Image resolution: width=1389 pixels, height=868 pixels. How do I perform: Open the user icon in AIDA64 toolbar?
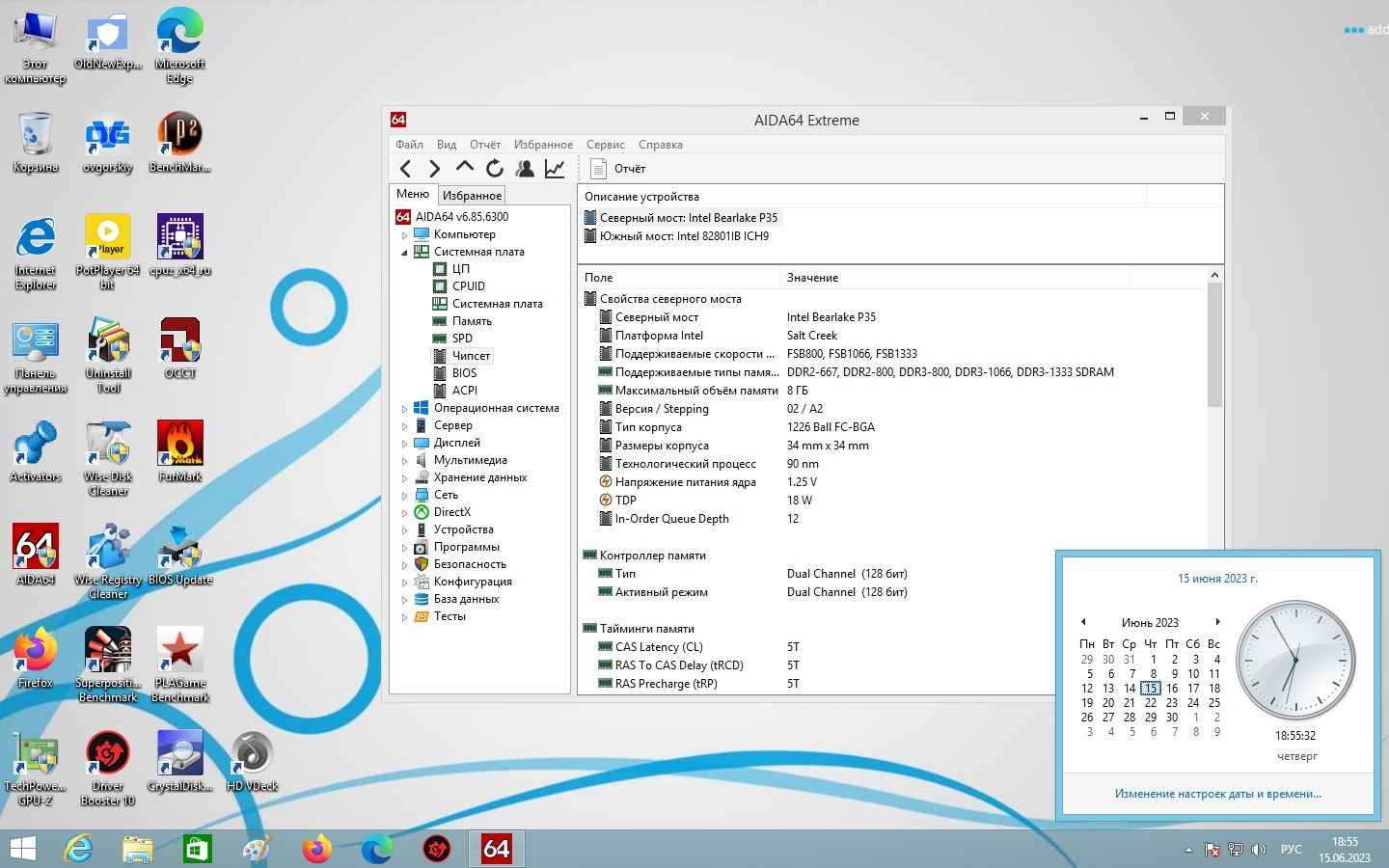pyautogui.click(x=525, y=169)
